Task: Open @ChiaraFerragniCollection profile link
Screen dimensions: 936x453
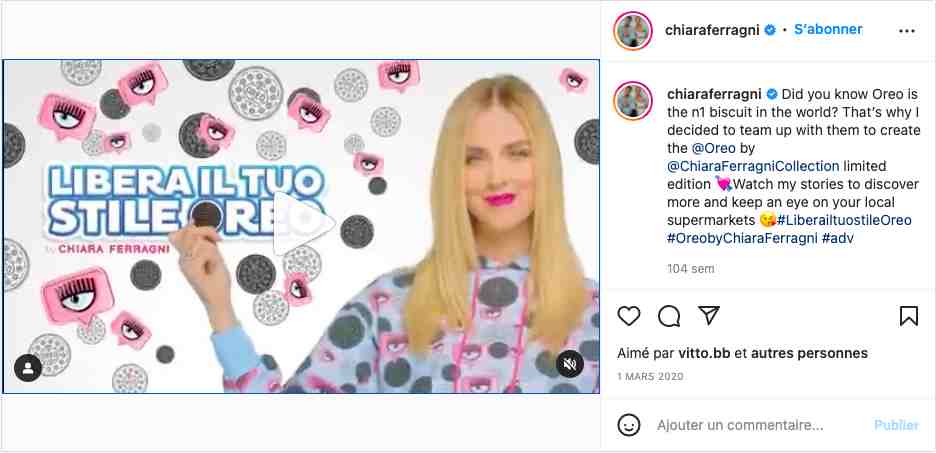Action: coord(753,165)
